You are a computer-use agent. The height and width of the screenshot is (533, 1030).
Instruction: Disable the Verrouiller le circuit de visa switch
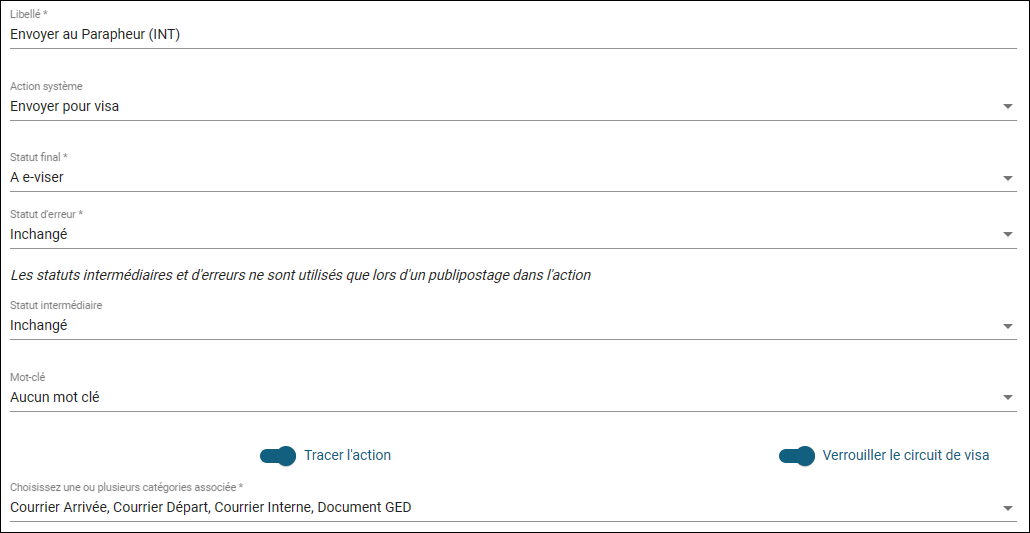click(x=797, y=456)
